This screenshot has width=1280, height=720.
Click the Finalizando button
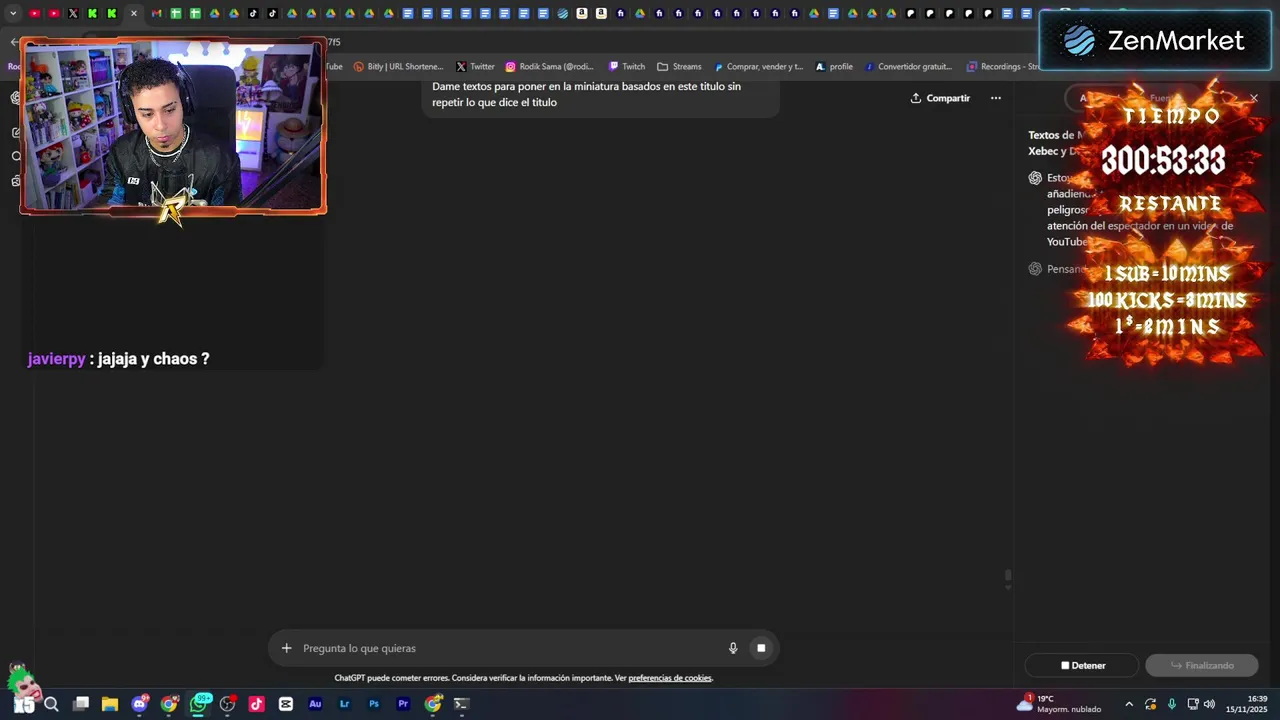(x=1201, y=665)
